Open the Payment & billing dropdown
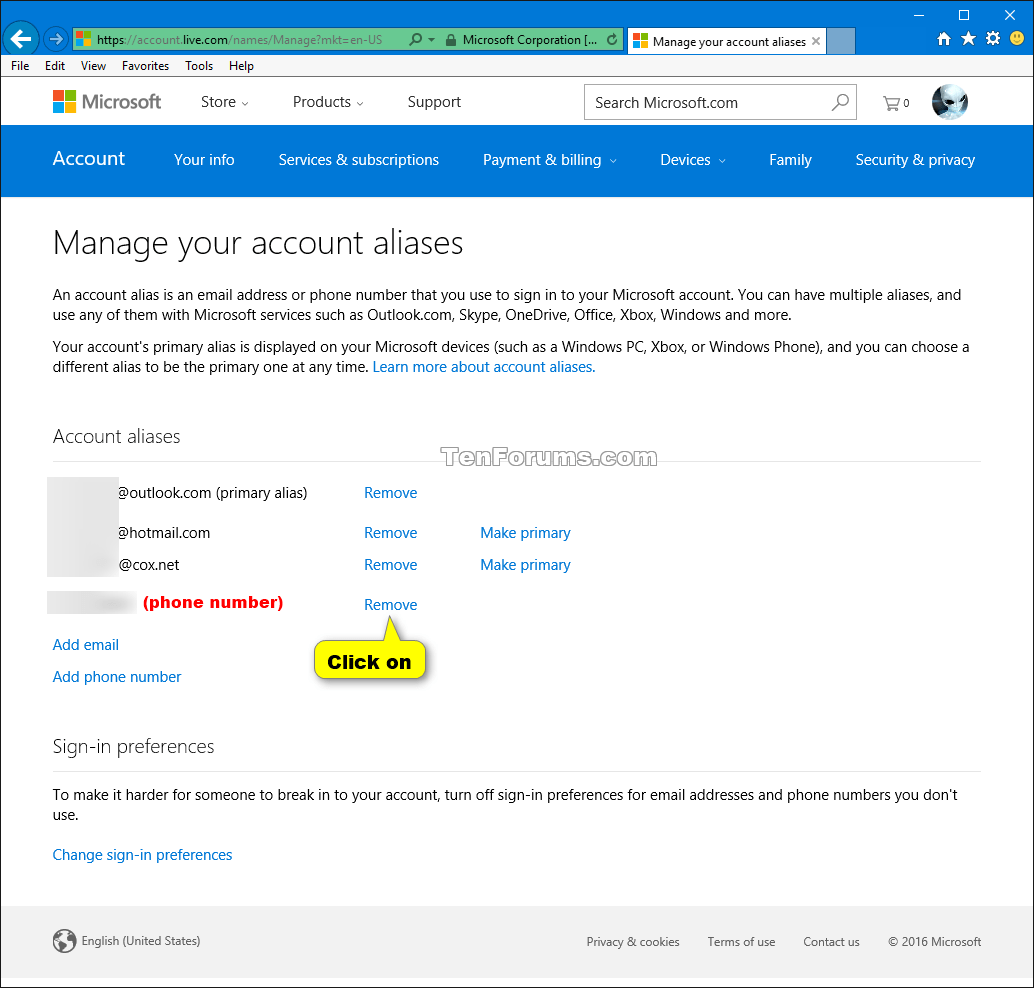The height and width of the screenshot is (988, 1034). 549,160
